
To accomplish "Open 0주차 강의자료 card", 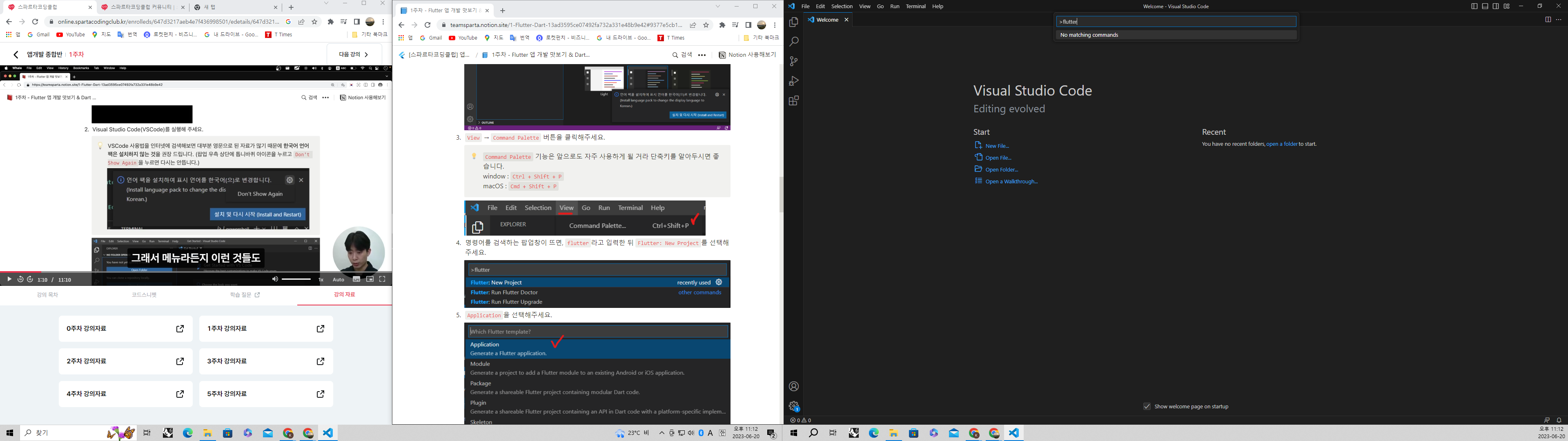I will point(126,329).
